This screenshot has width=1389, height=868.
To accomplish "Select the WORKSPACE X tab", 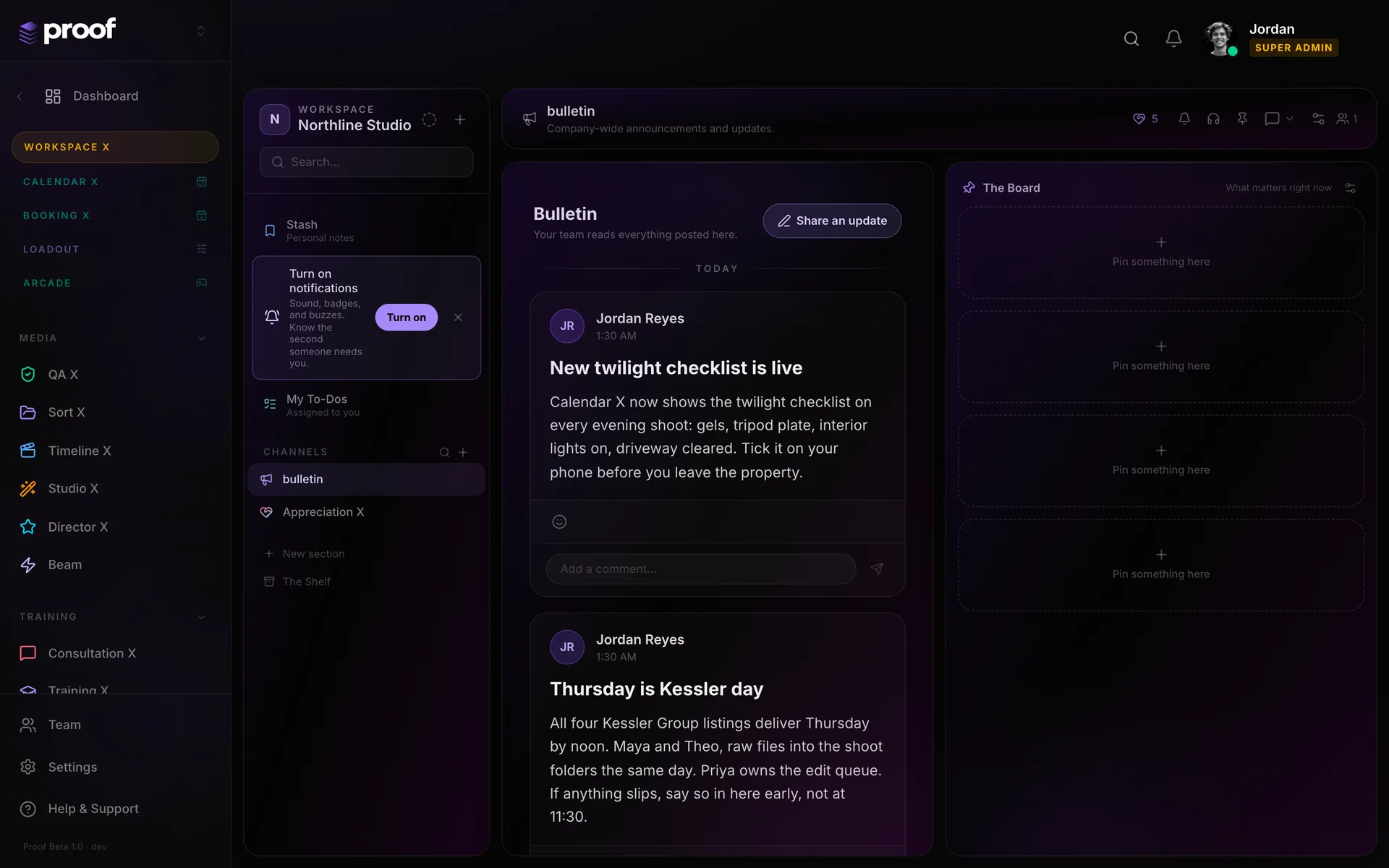I will pyautogui.click(x=115, y=147).
